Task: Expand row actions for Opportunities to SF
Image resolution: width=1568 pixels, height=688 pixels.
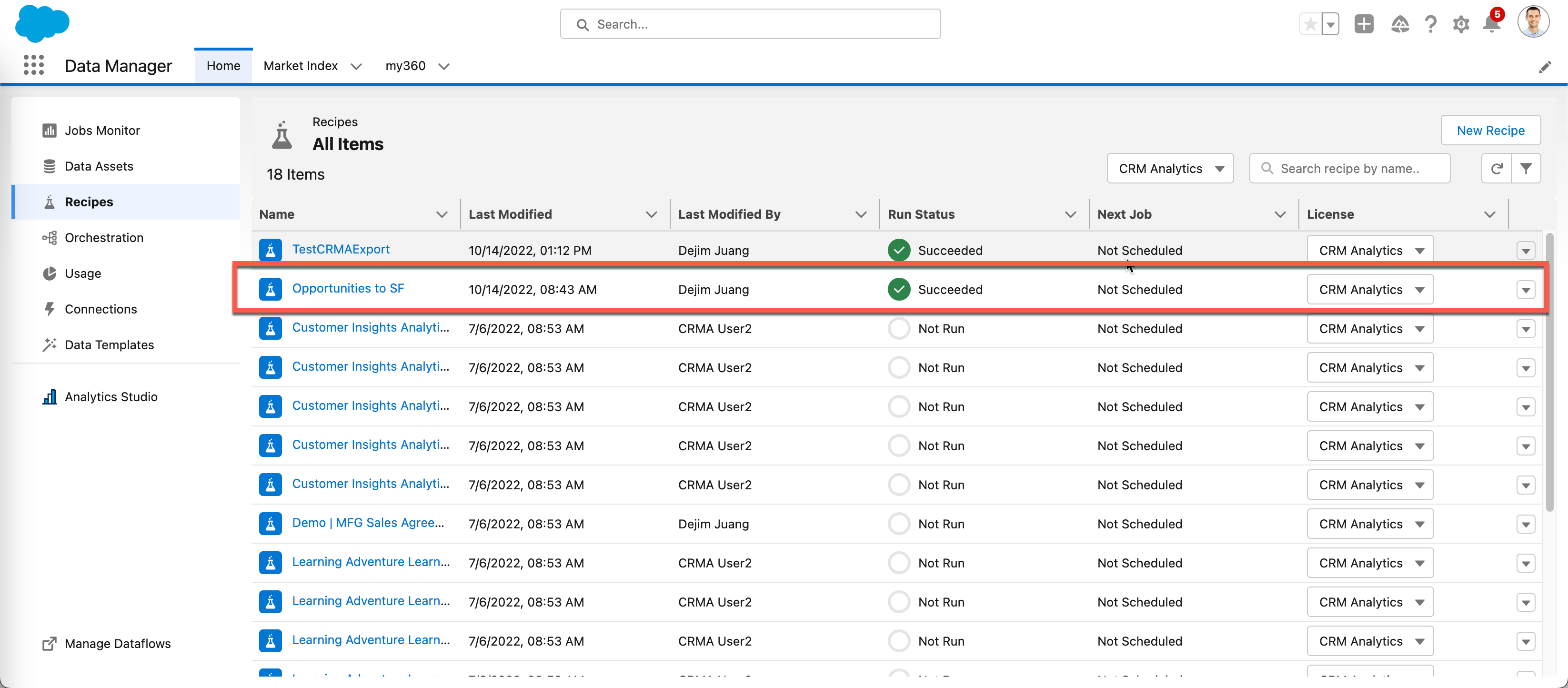Action: (1526, 290)
